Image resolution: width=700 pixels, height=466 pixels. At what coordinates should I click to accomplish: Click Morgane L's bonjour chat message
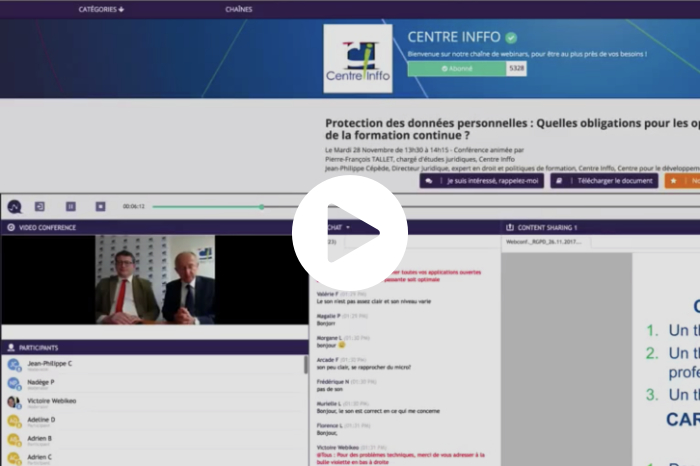(x=343, y=341)
